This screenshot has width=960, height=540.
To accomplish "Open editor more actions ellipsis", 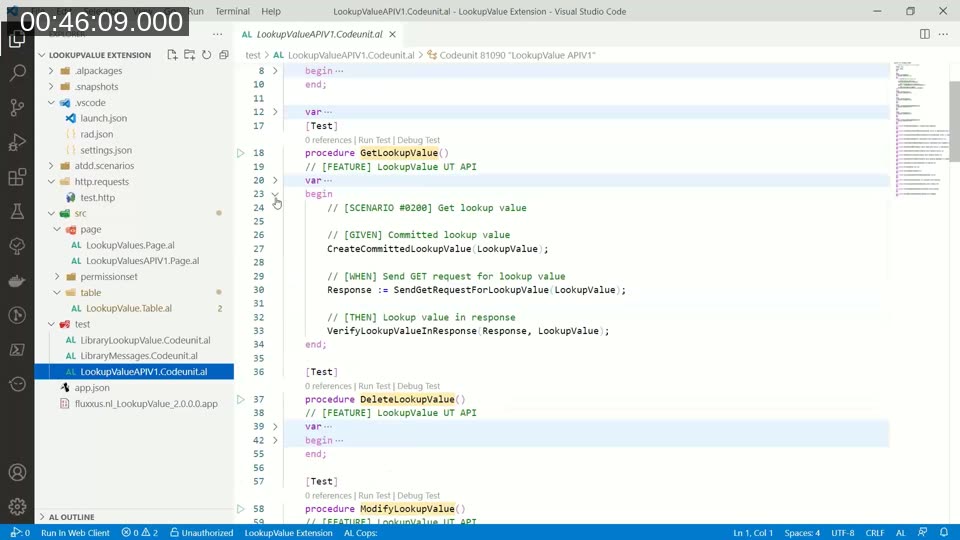I will click(x=943, y=34).
